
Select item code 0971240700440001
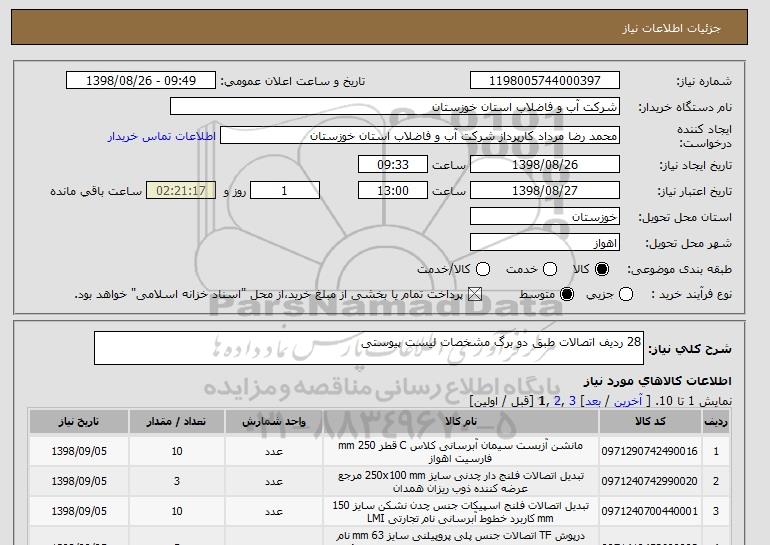click(x=649, y=511)
